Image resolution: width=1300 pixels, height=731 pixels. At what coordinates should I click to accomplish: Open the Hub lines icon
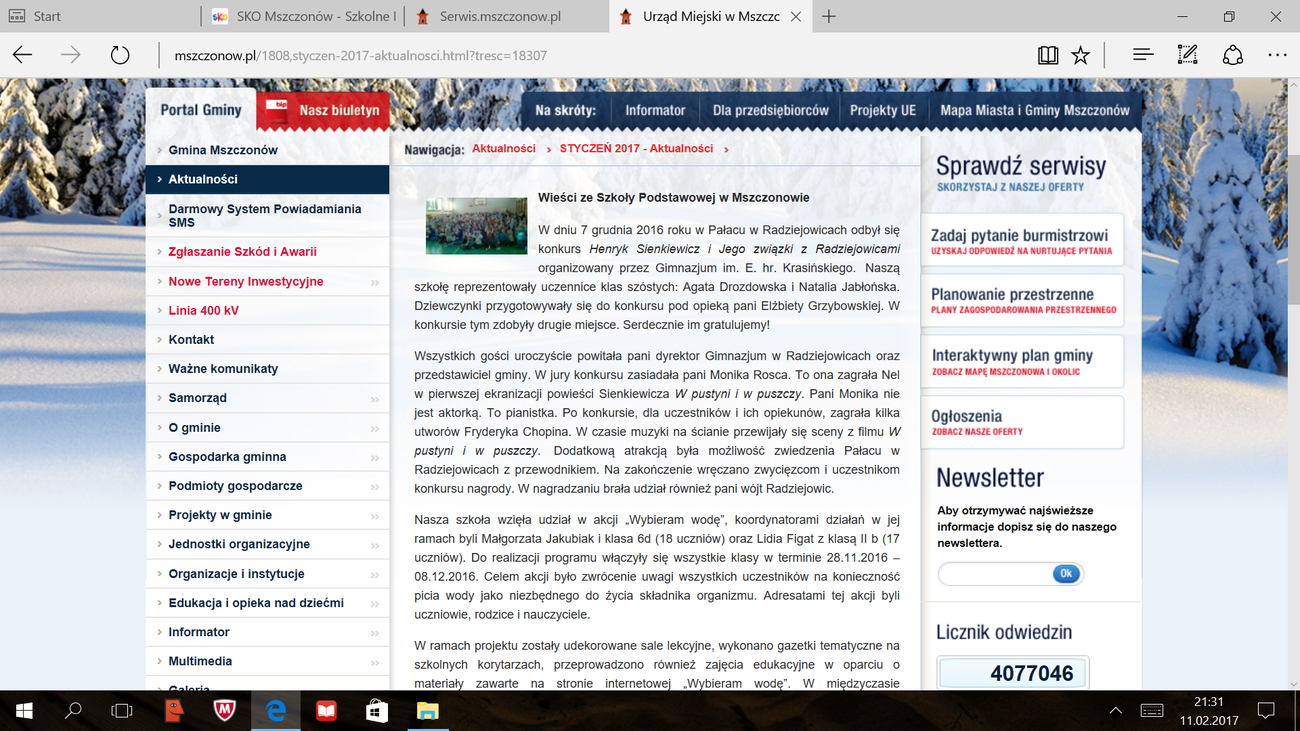(1143, 56)
